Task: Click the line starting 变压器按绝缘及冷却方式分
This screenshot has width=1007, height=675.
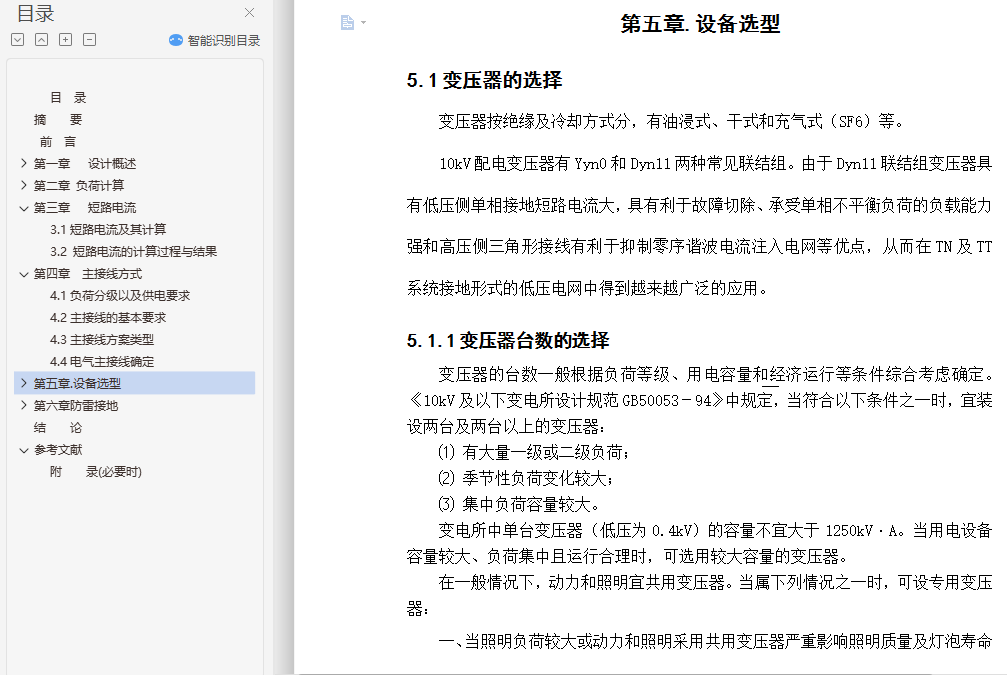Action: point(672,121)
